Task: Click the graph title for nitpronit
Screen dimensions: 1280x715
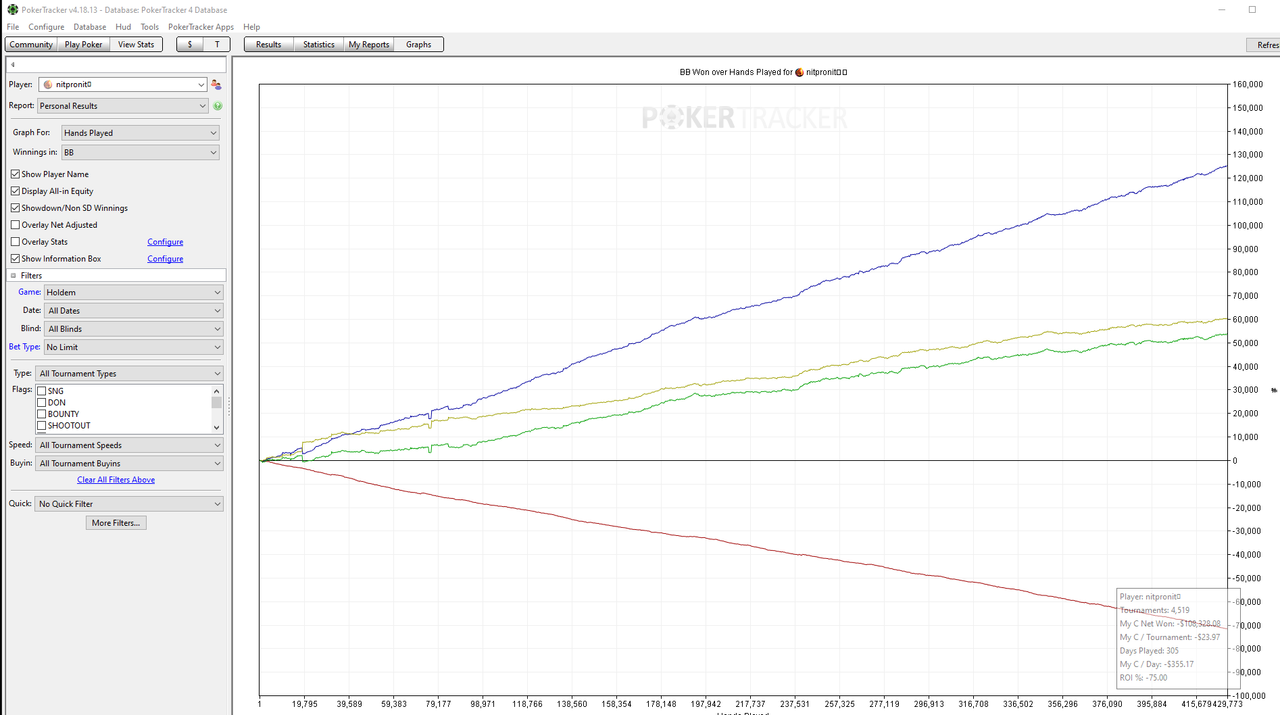Action: click(764, 72)
